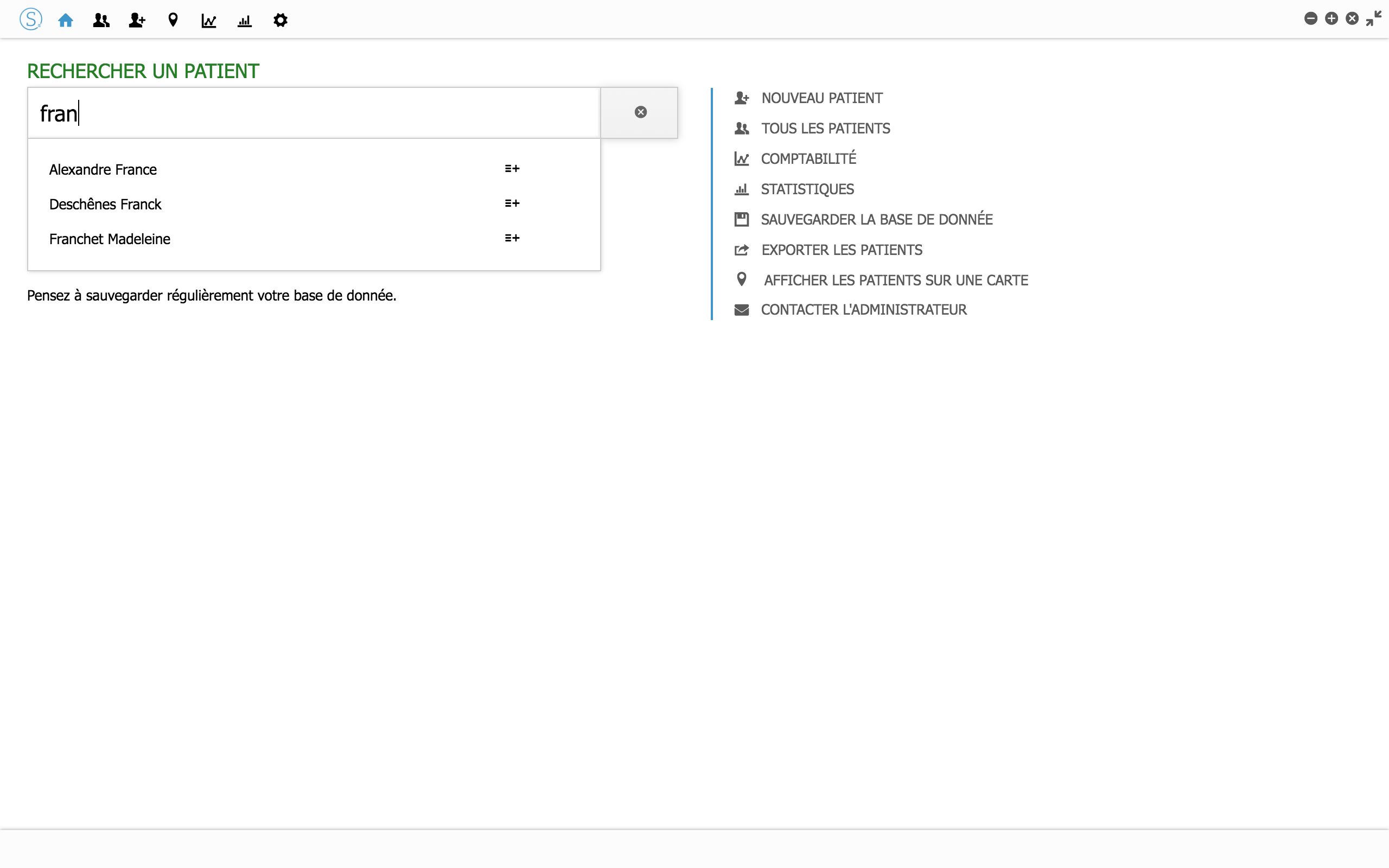
Task: Click the home icon in top toolbar
Action: [x=66, y=21]
